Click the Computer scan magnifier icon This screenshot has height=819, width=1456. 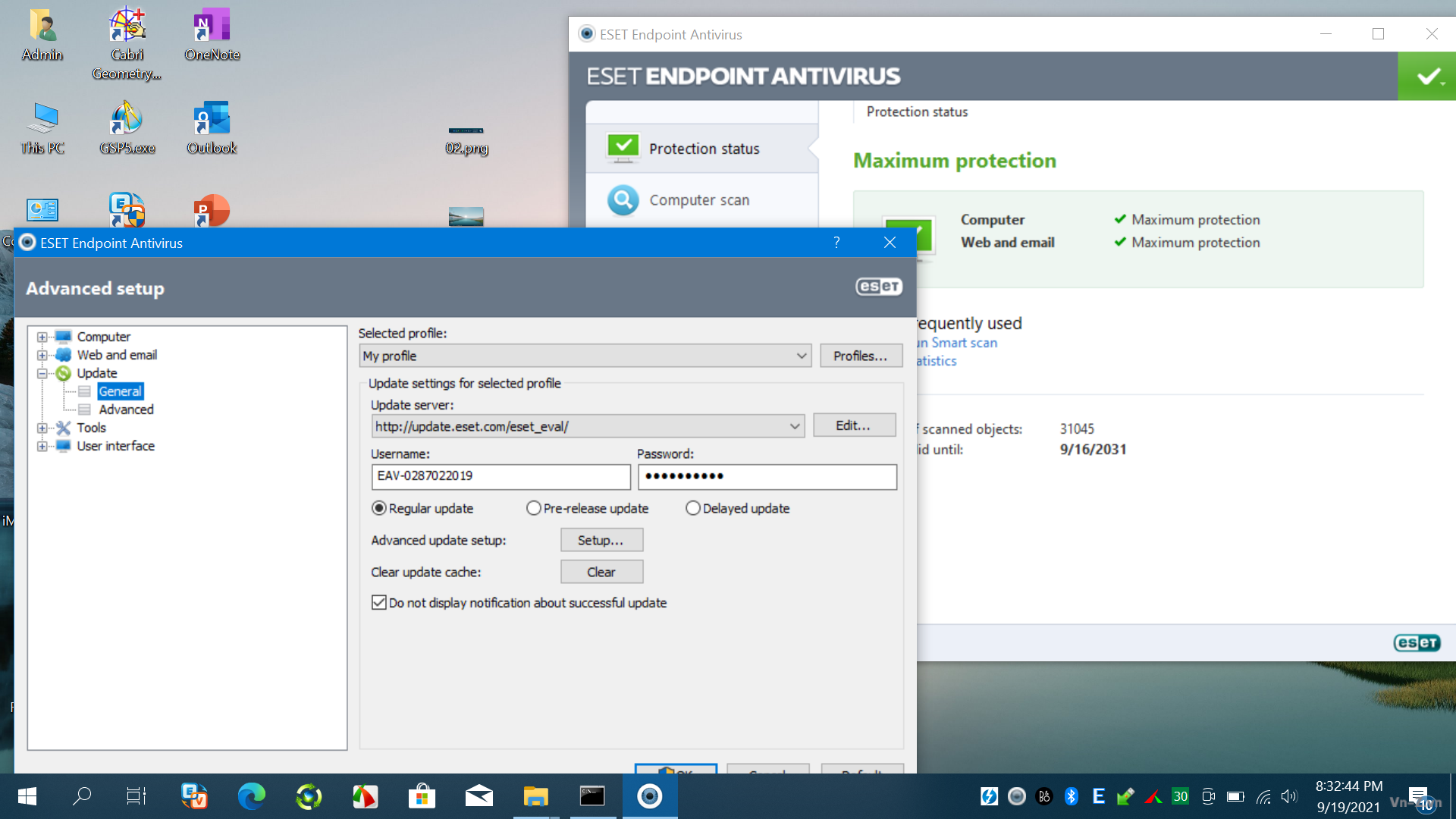coord(623,200)
